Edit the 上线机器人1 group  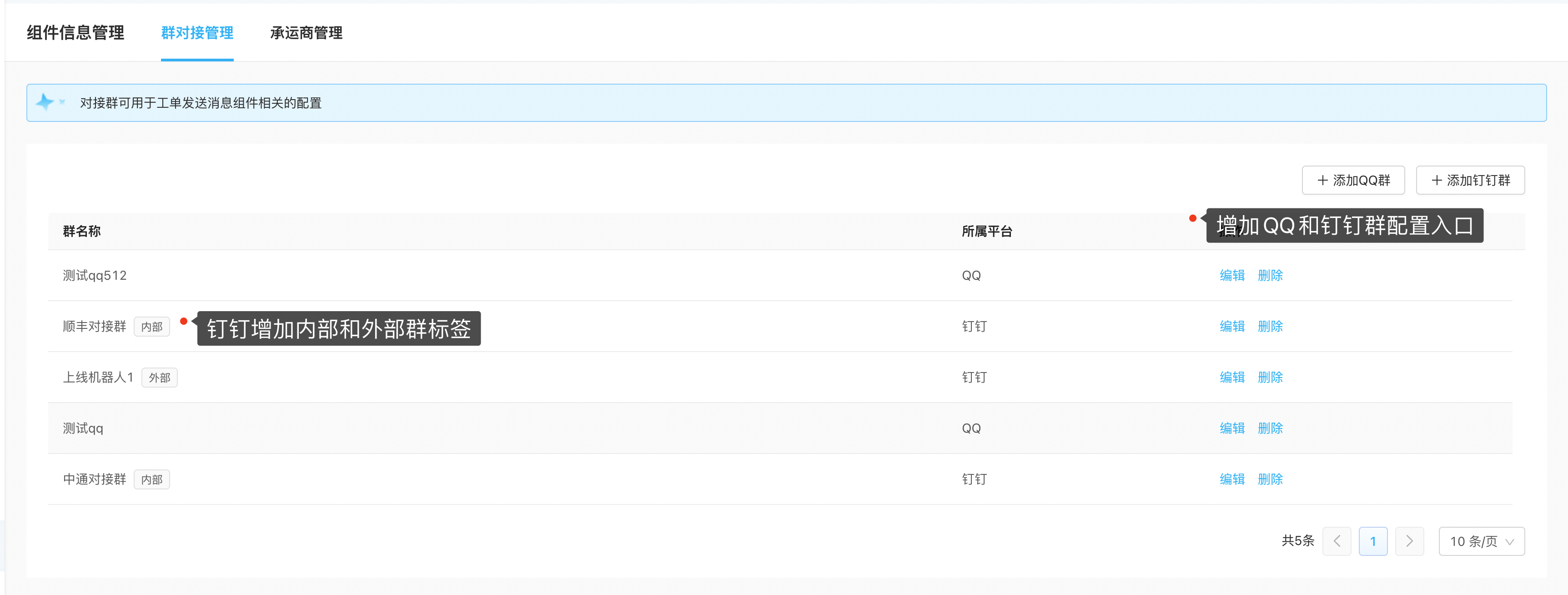tap(1232, 378)
